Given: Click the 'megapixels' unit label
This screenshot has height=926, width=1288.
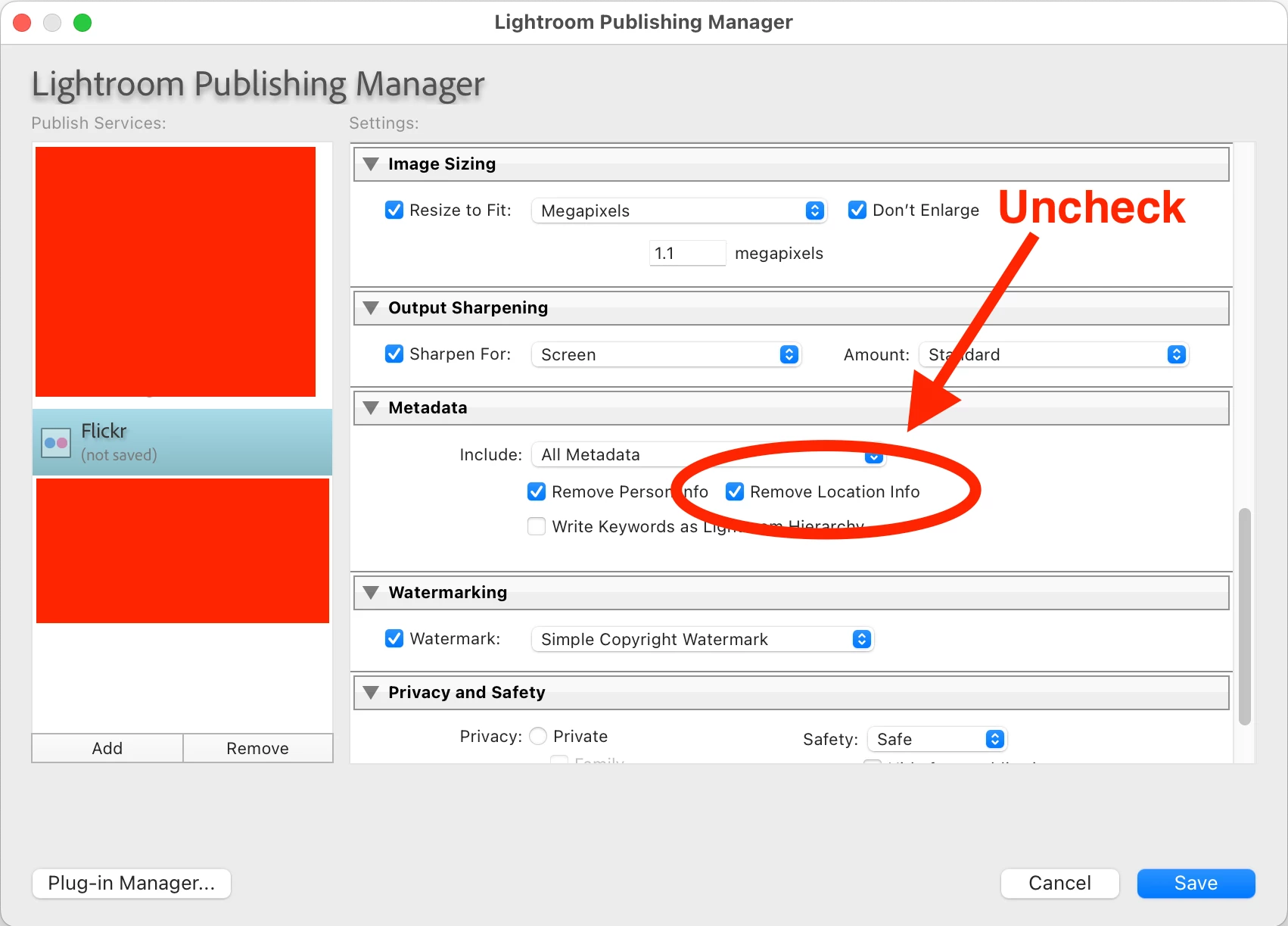Looking at the screenshot, I should click(779, 253).
